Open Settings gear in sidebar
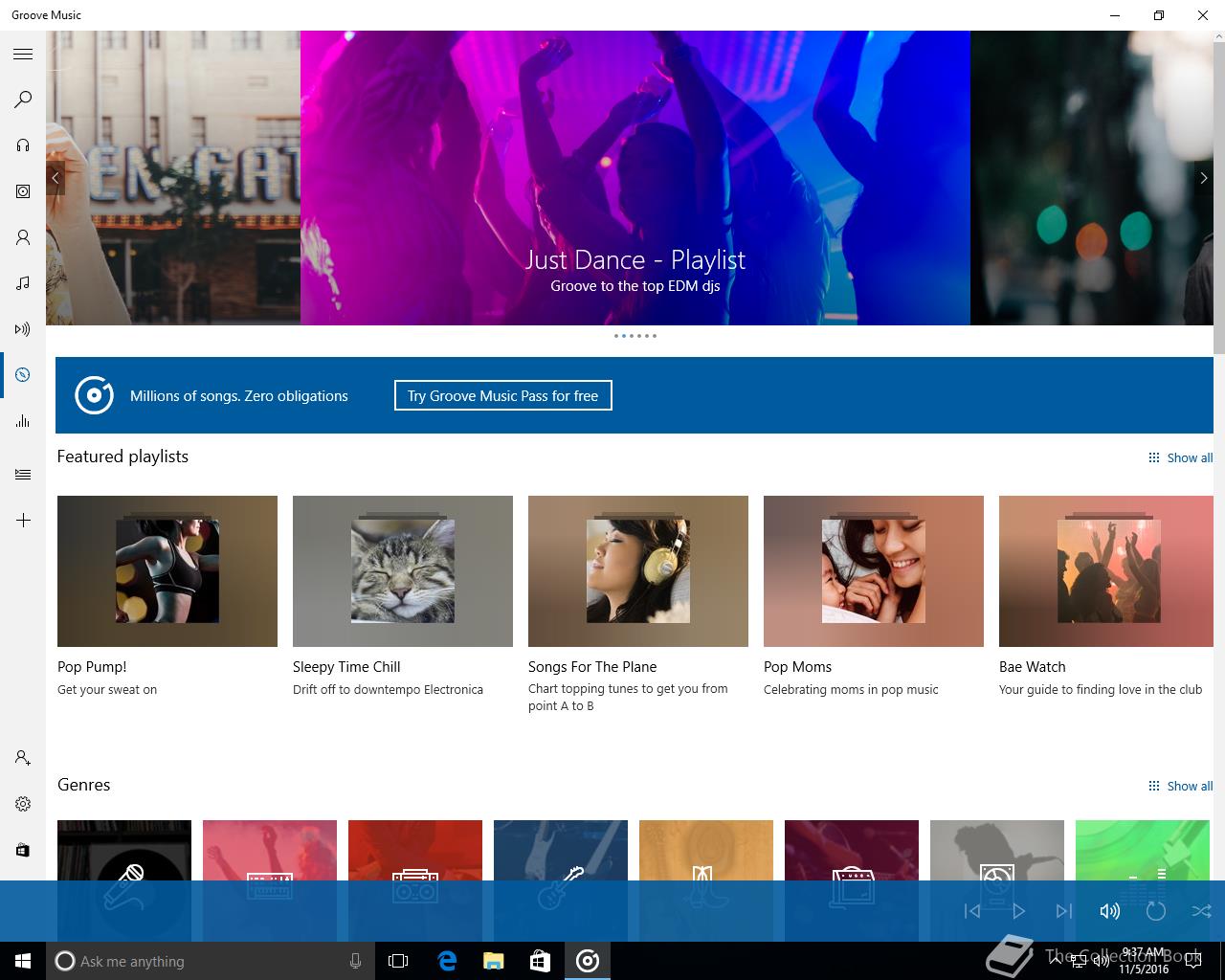The image size is (1225, 980). click(23, 804)
